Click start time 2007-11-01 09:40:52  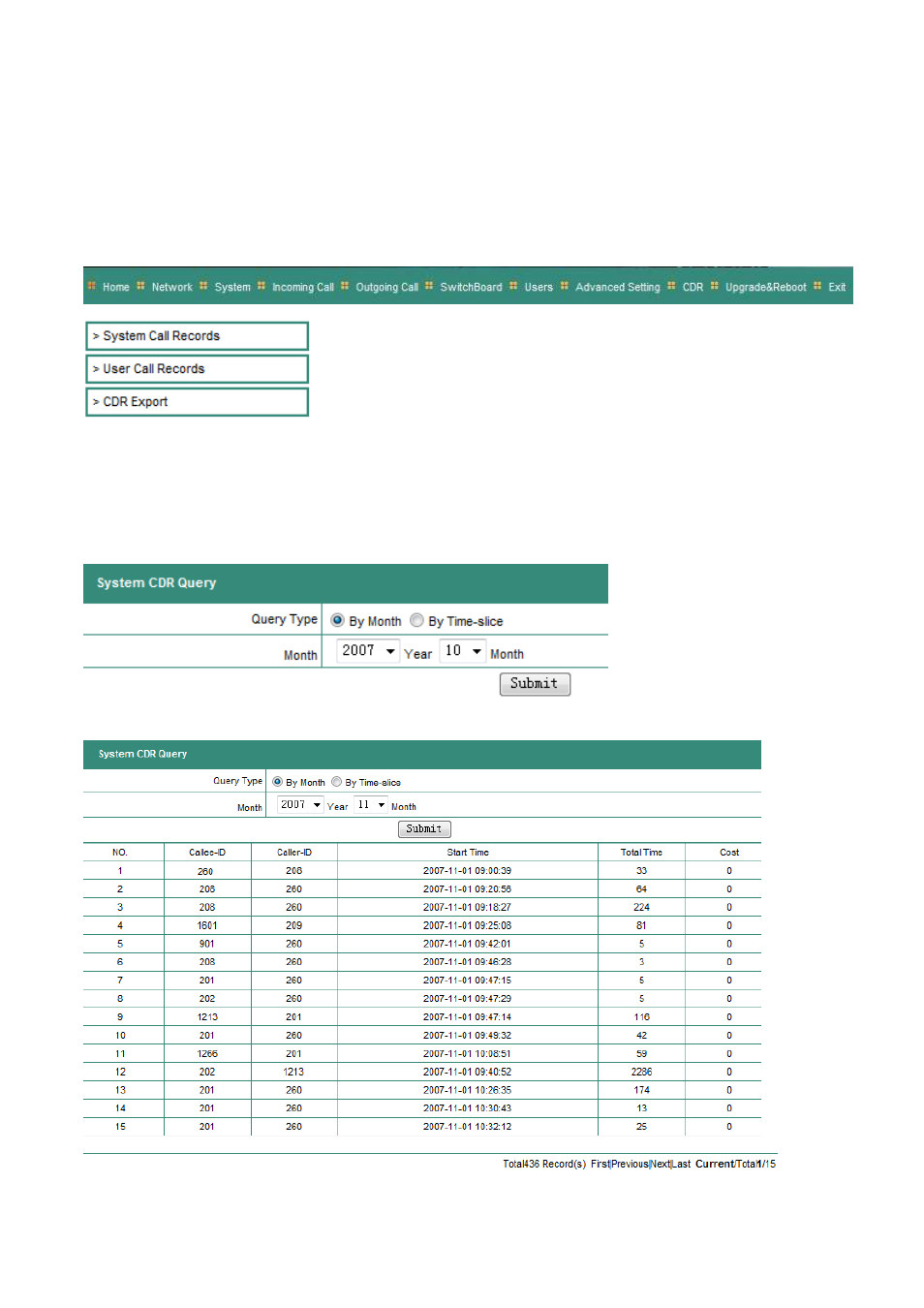[467, 1073]
